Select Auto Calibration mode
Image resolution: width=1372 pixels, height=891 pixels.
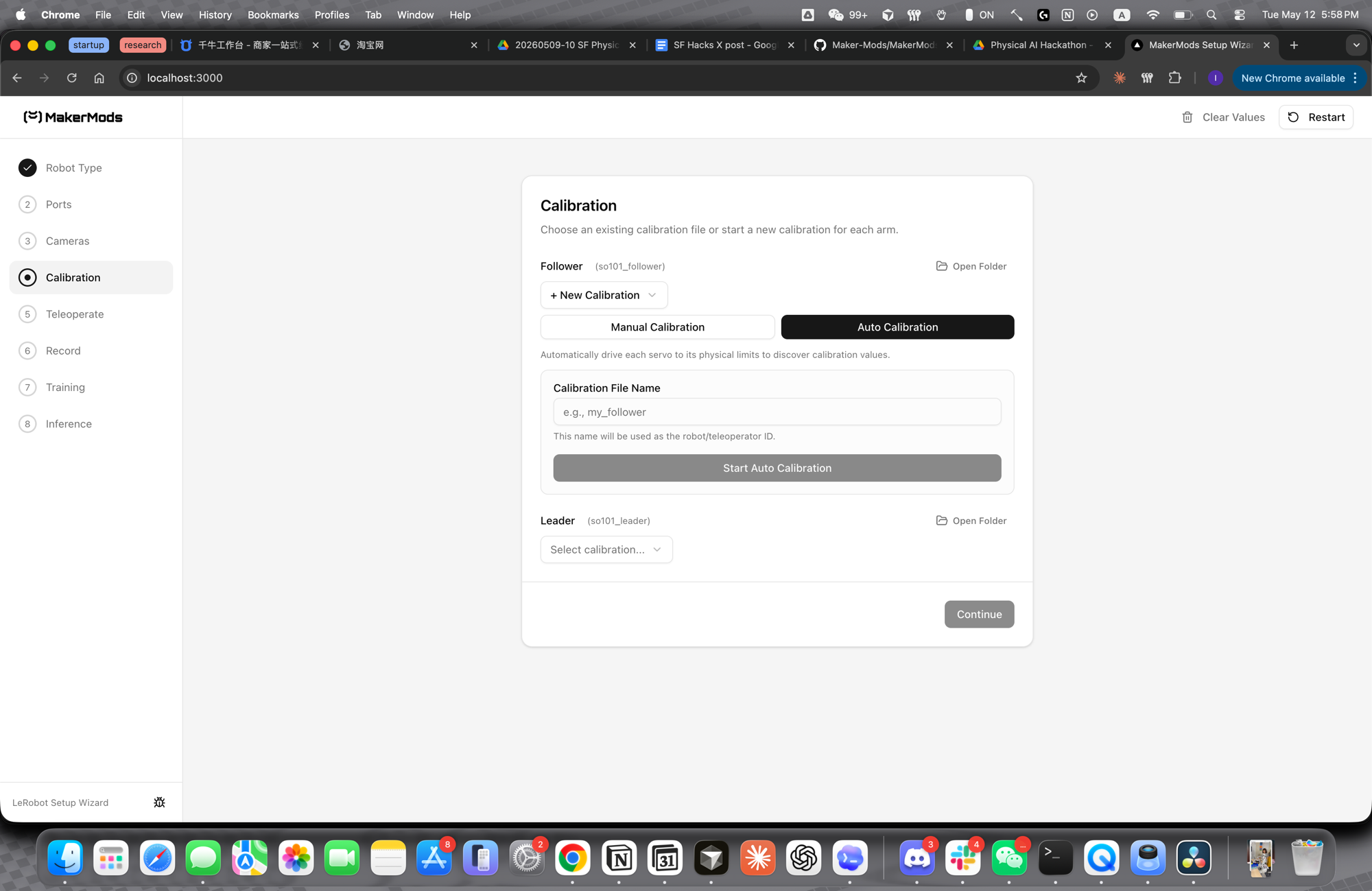coord(897,327)
